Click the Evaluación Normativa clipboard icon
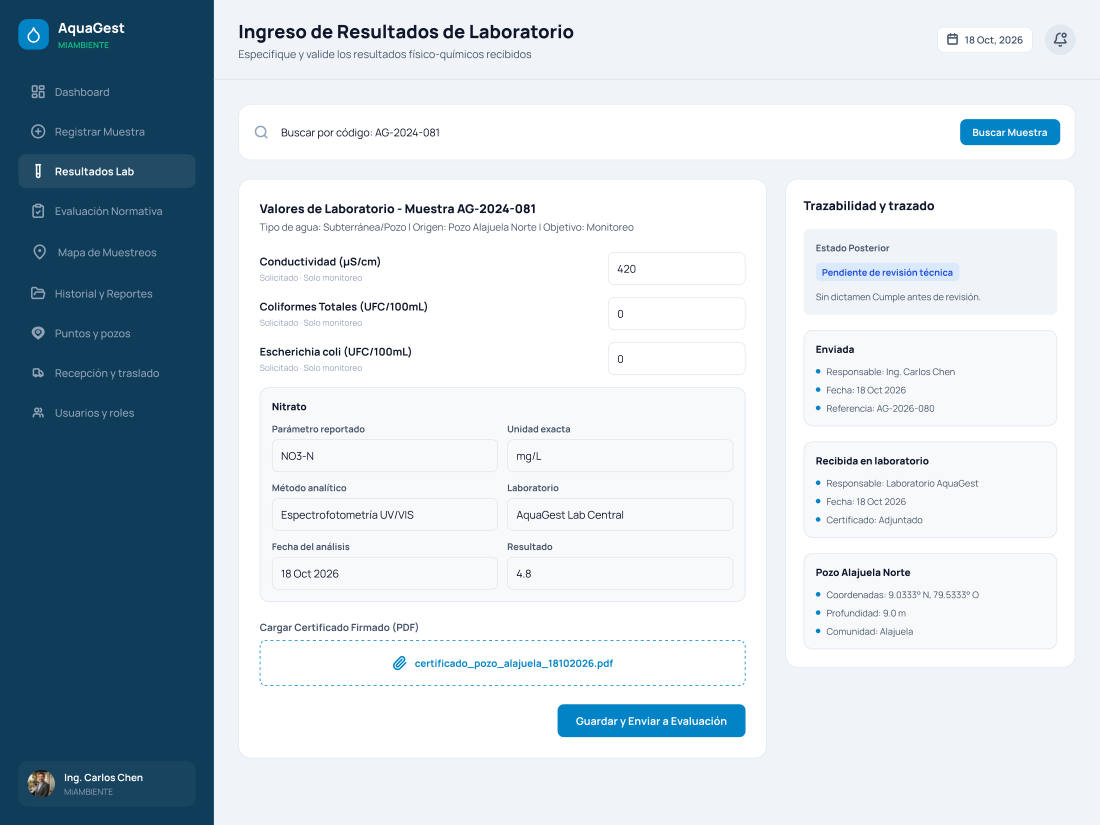The width and height of the screenshot is (1100, 825). tap(38, 211)
